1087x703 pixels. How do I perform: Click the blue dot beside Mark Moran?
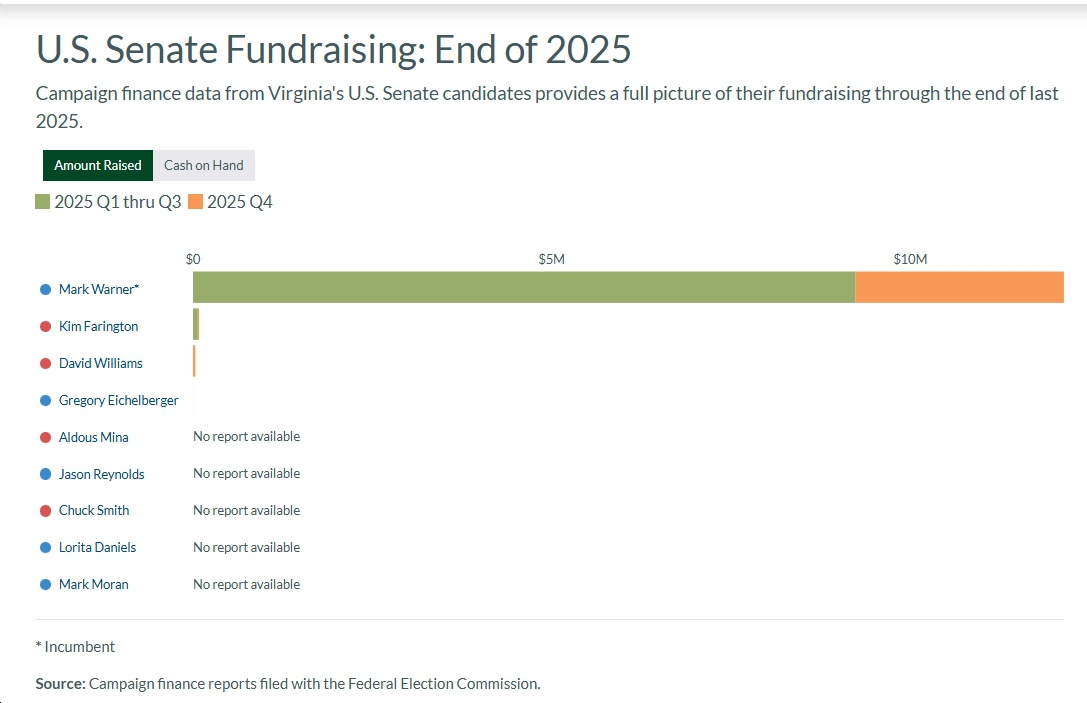(45, 585)
